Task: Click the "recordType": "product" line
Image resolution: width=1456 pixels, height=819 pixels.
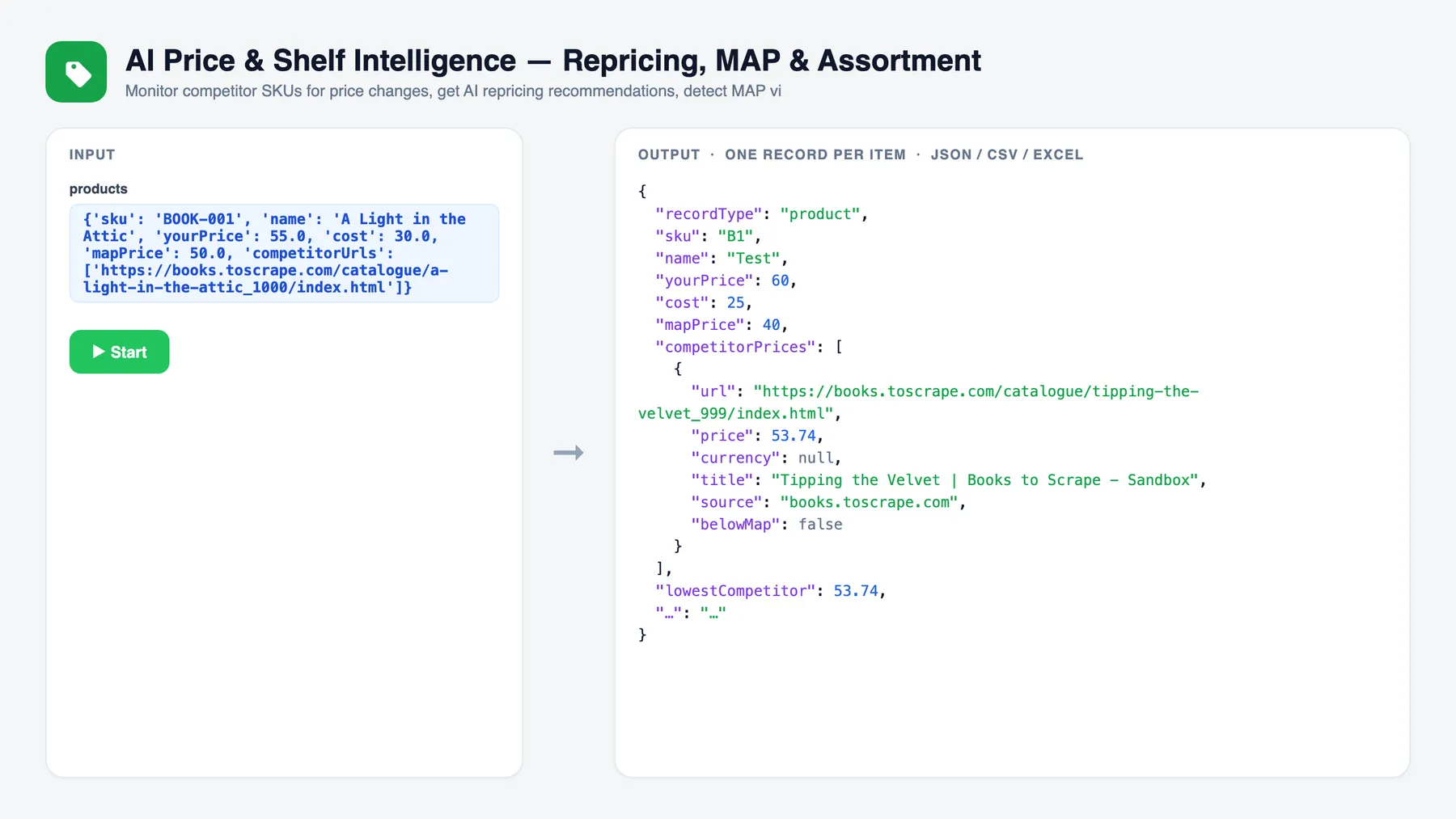Action: tap(762, 214)
